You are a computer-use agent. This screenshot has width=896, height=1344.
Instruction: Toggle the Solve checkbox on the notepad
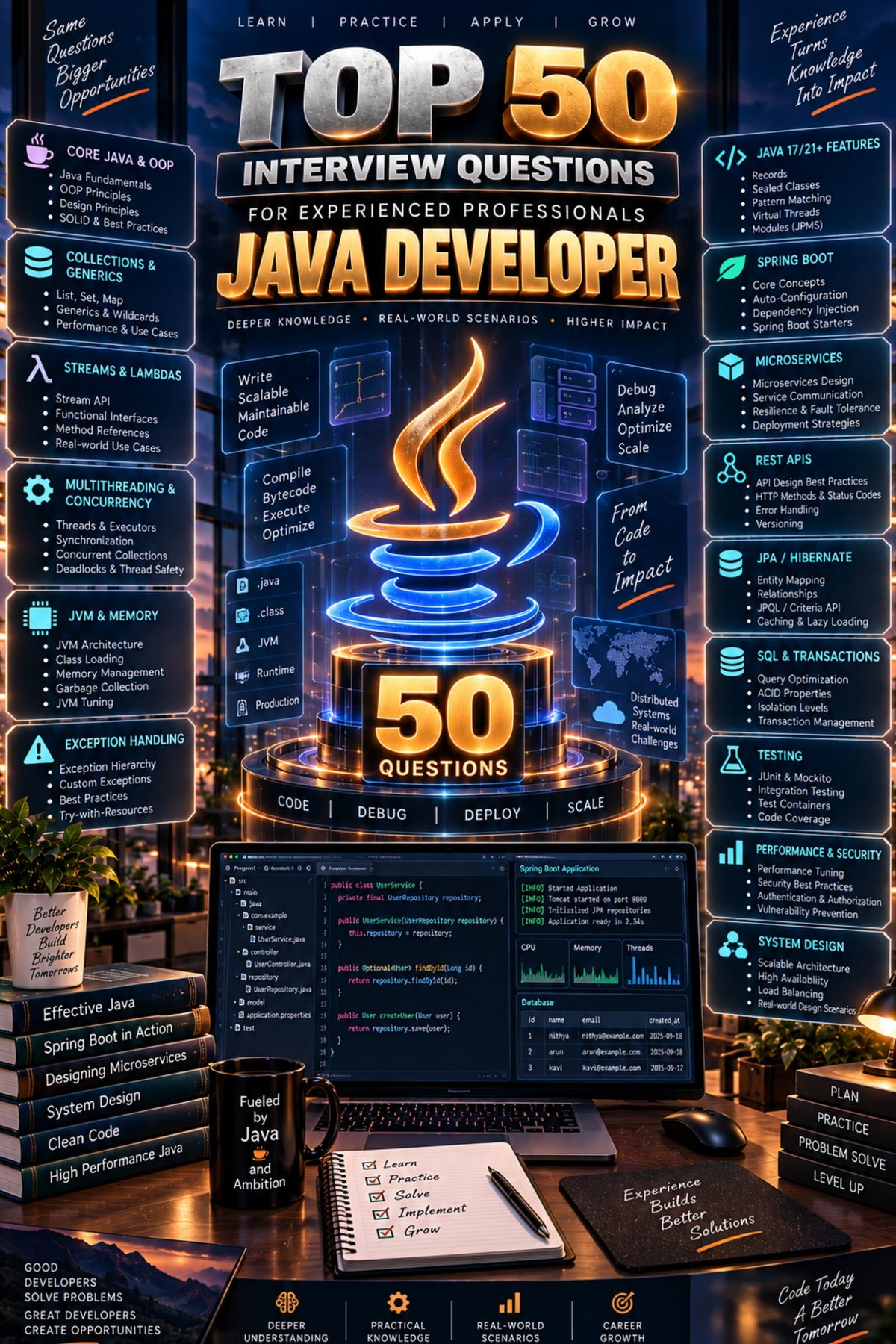click(377, 1197)
